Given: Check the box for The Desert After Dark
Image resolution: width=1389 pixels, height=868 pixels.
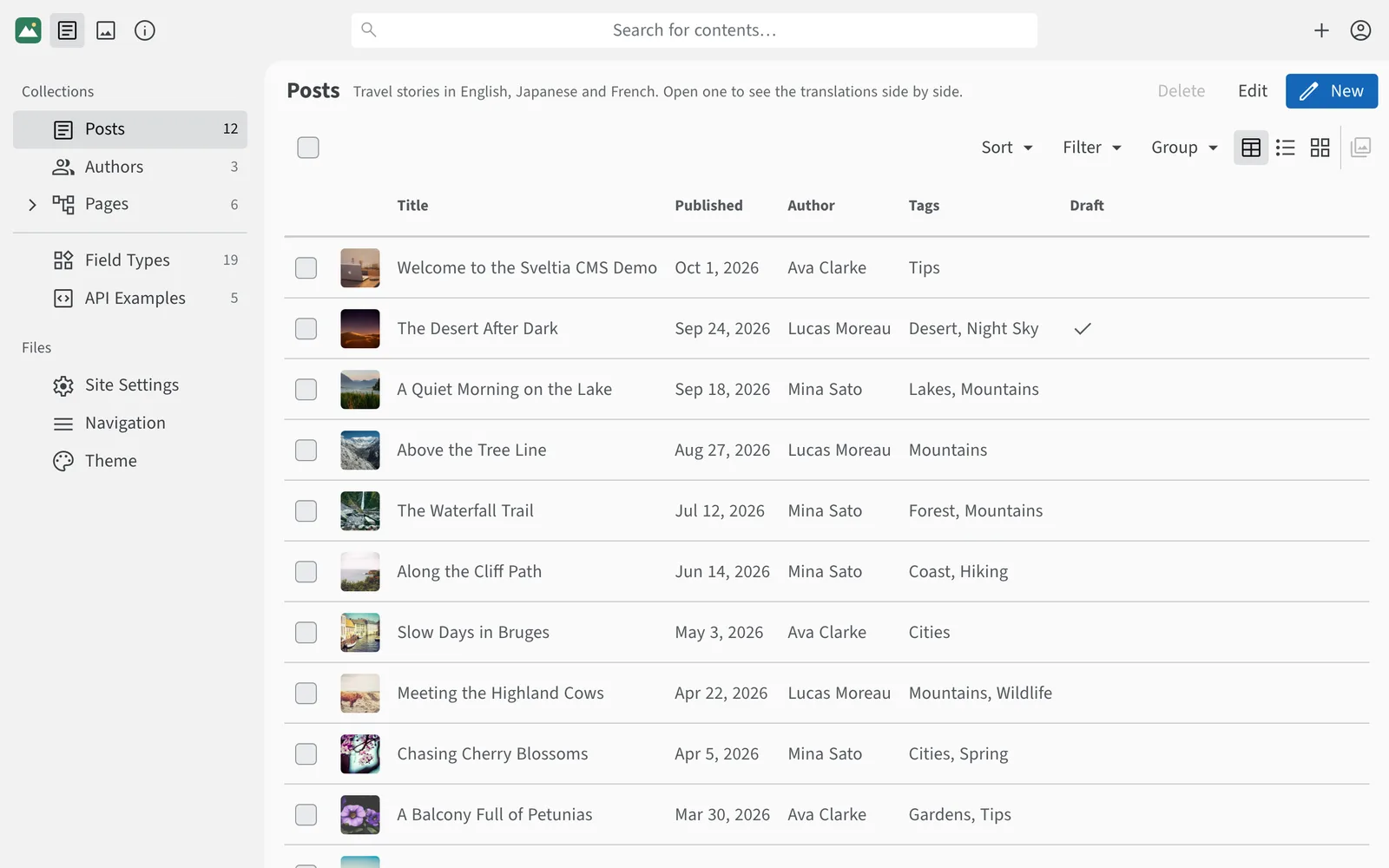Looking at the screenshot, I should 306,329.
